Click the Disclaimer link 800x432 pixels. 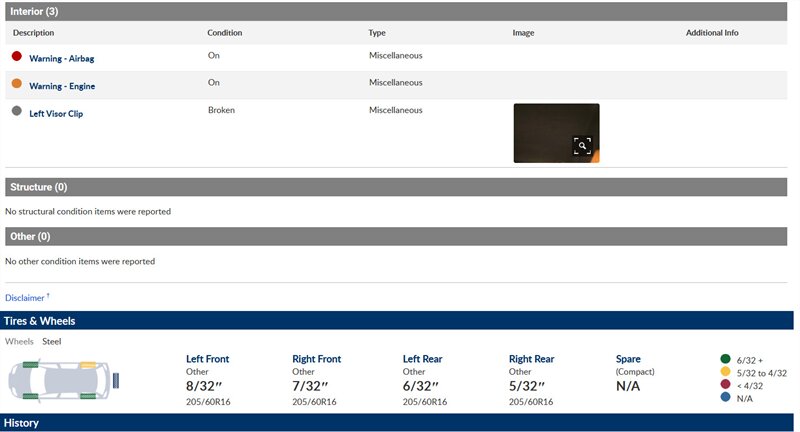pyautogui.click(x=25, y=298)
